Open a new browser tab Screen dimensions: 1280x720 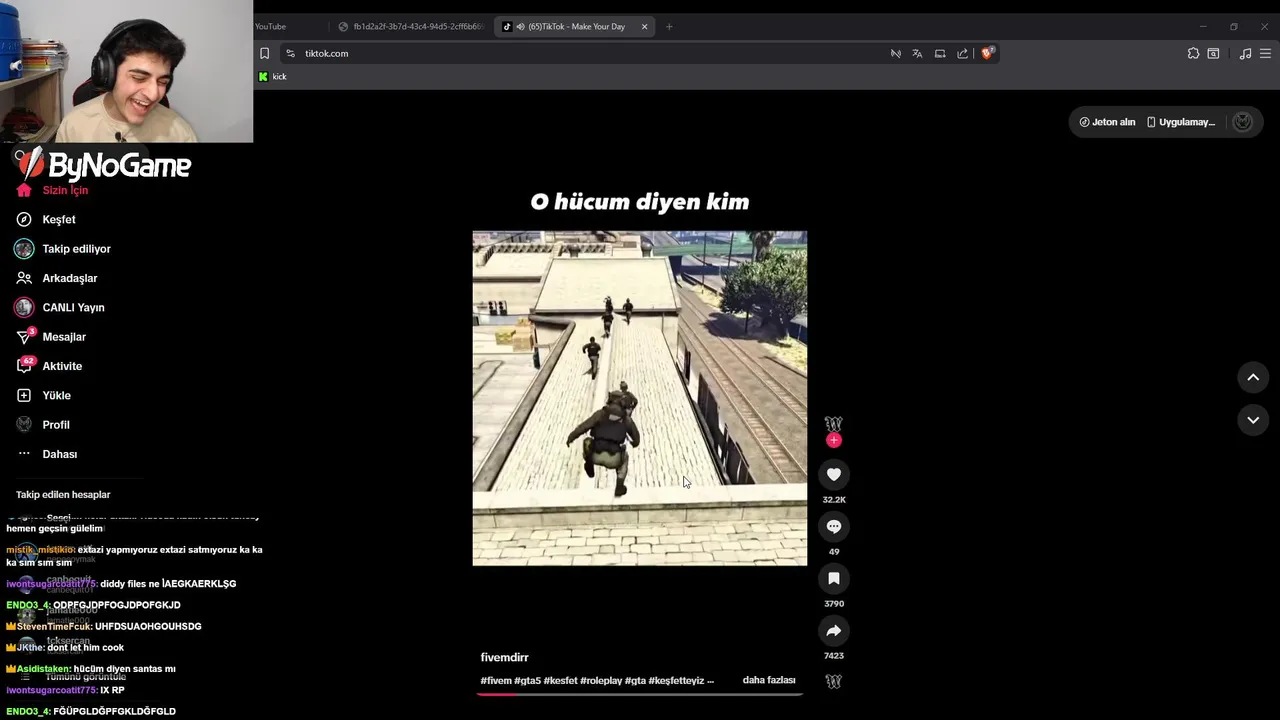tap(669, 26)
